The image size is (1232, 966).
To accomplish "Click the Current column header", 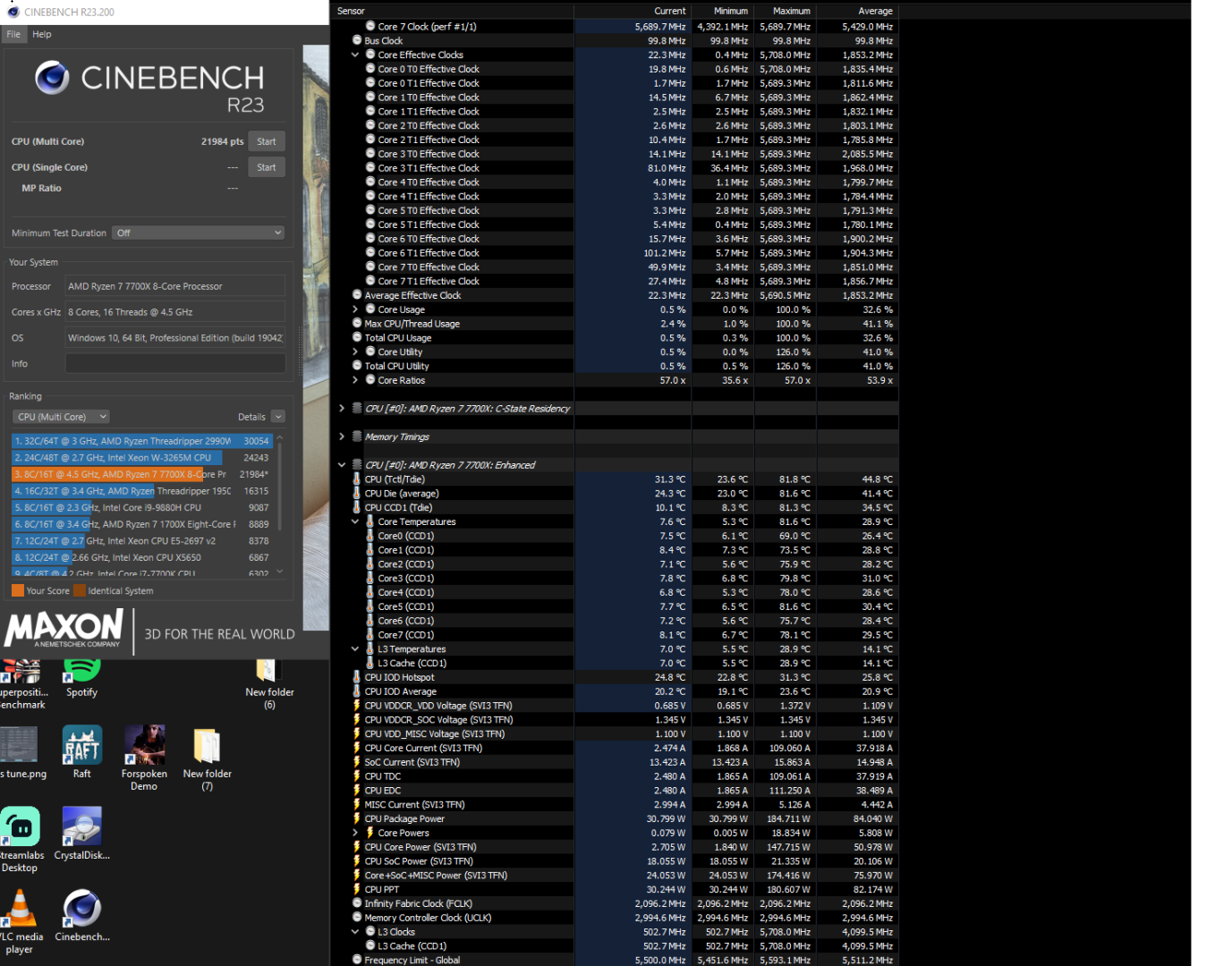I will click(633, 11).
